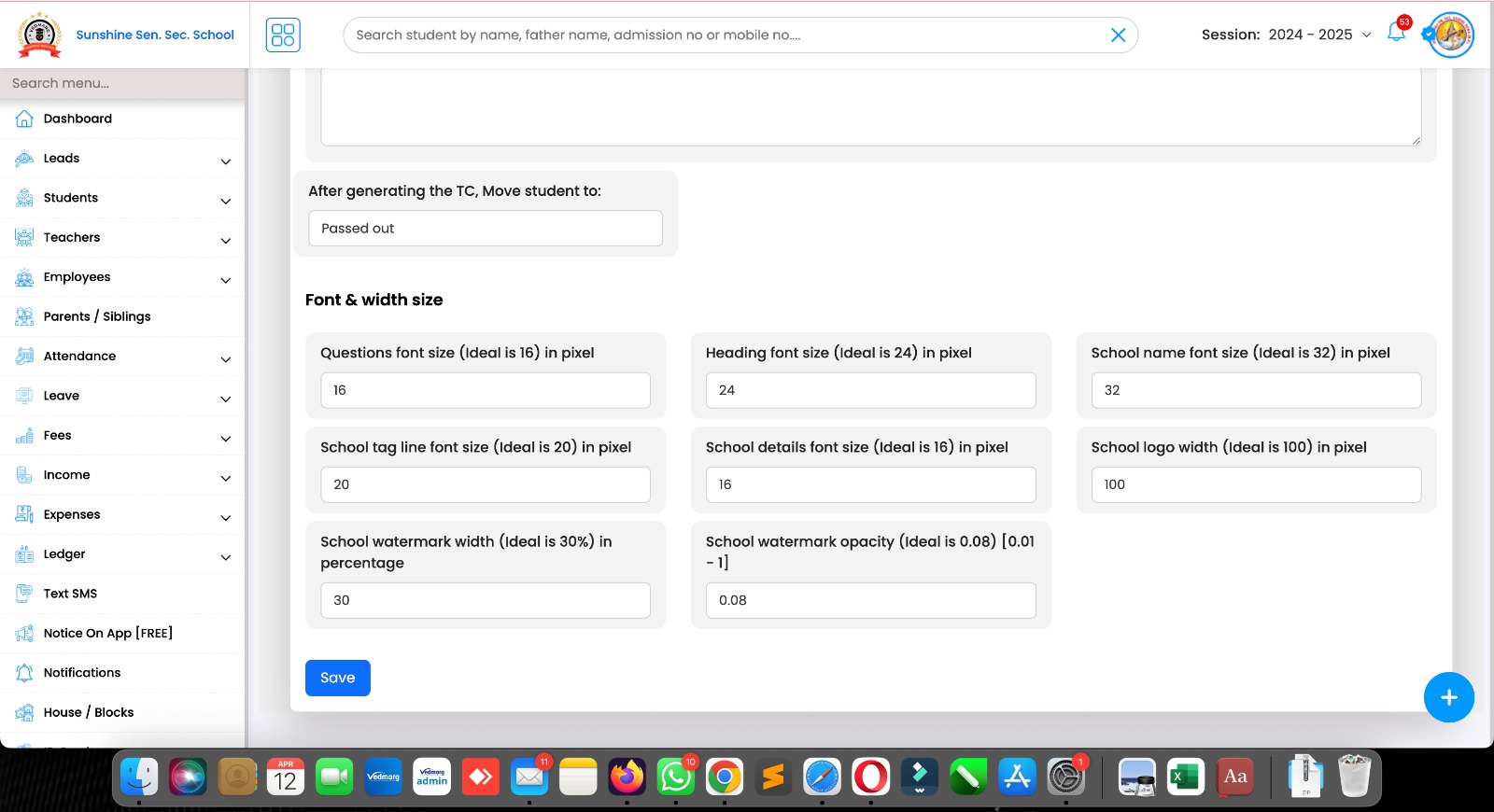1494x812 pixels.
Task: Click the Employees sidebar icon
Action: tap(24, 277)
